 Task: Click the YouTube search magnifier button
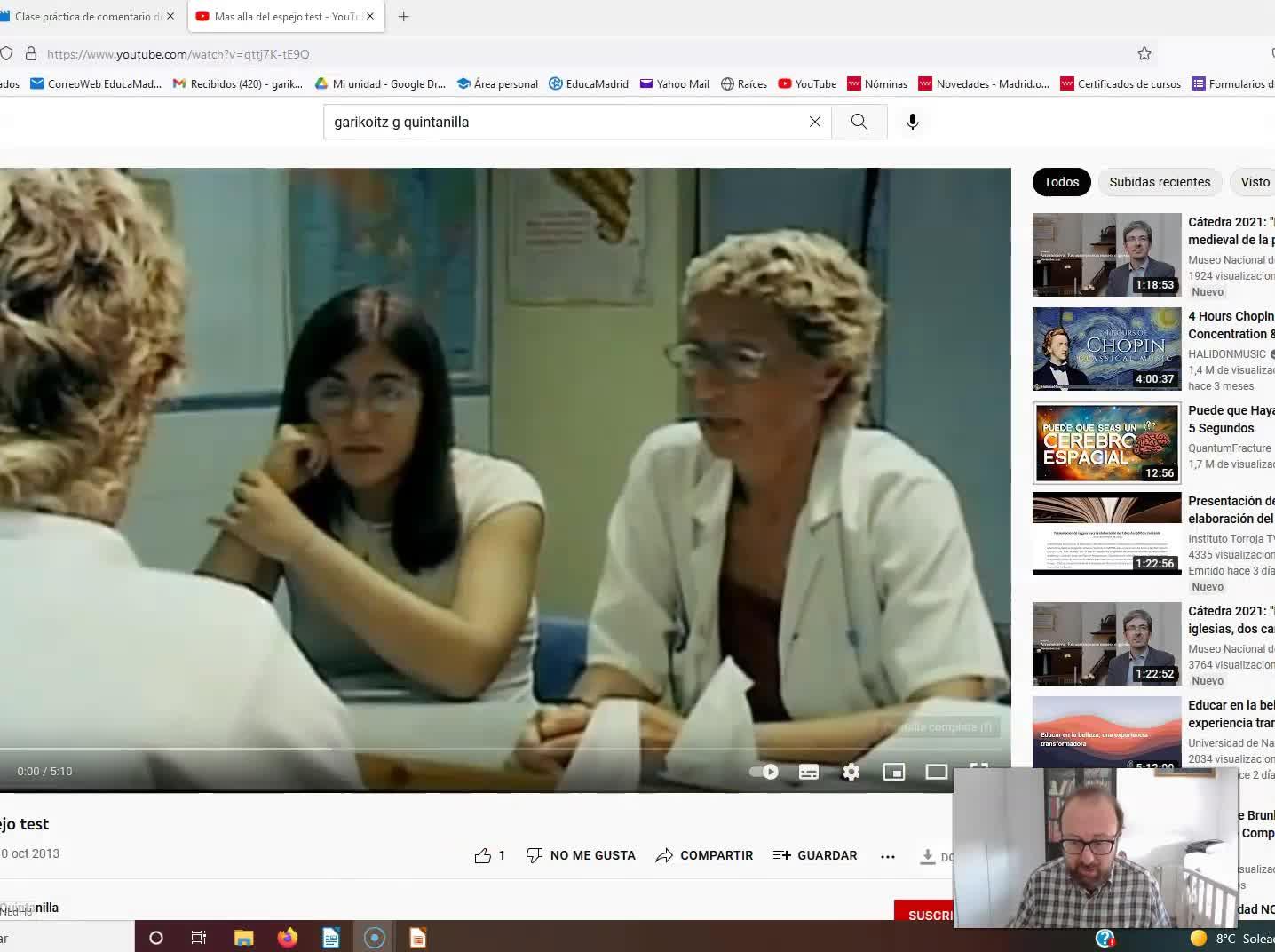click(859, 122)
